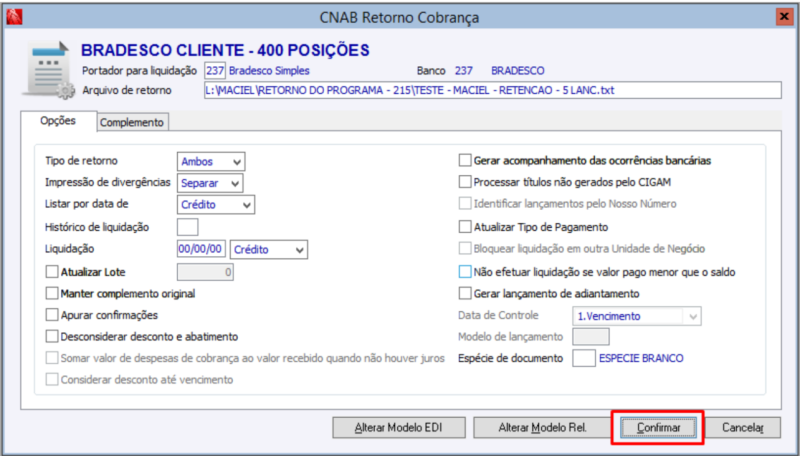
Task: Click the red app icon in title bar
Action: 14,17
